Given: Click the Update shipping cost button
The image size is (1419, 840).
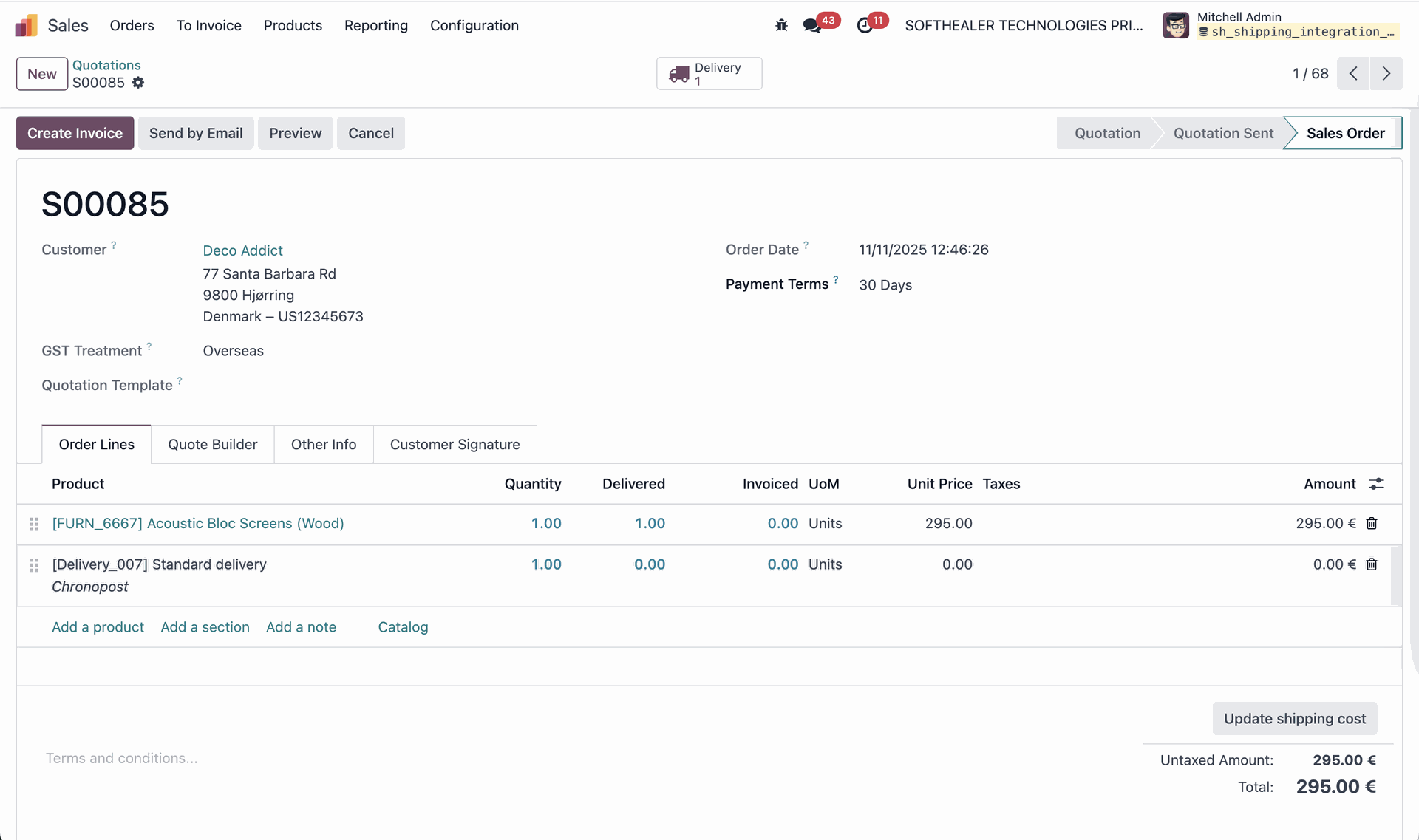Looking at the screenshot, I should (1294, 719).
